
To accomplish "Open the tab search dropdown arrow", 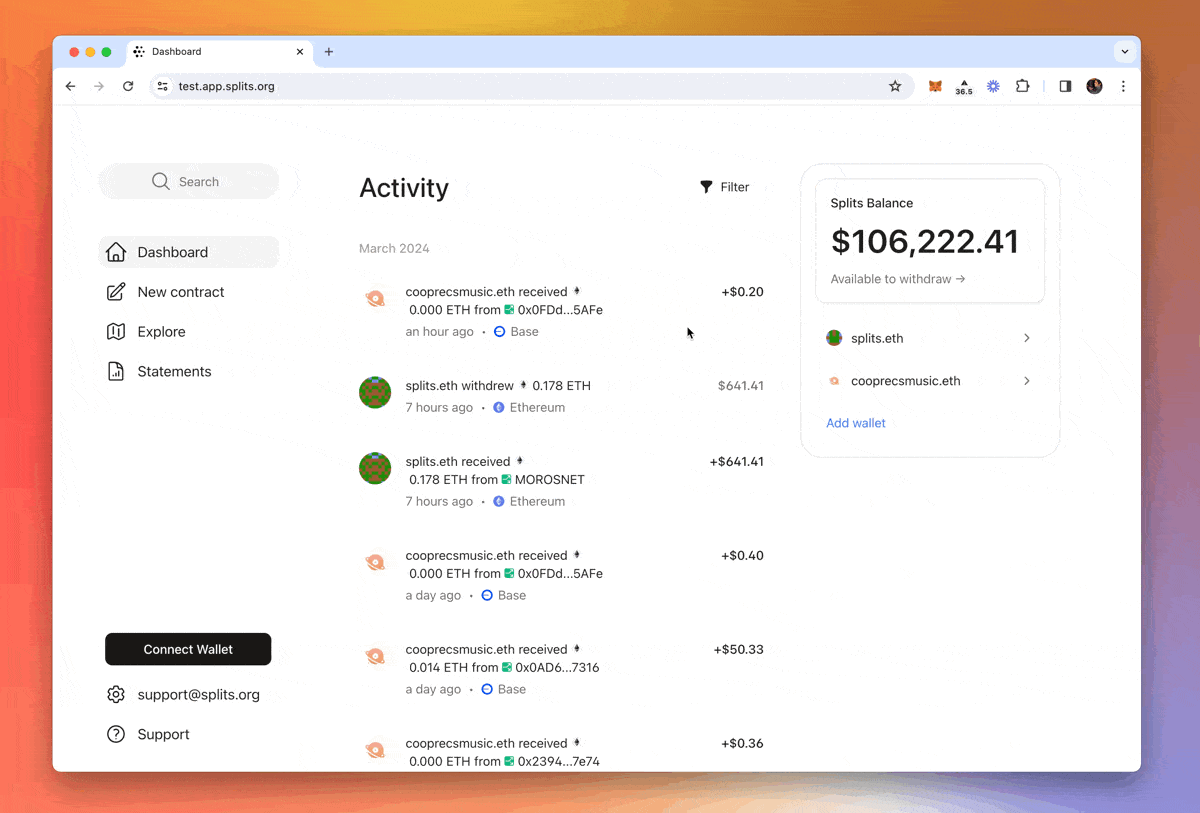I will pos(1125,51).
